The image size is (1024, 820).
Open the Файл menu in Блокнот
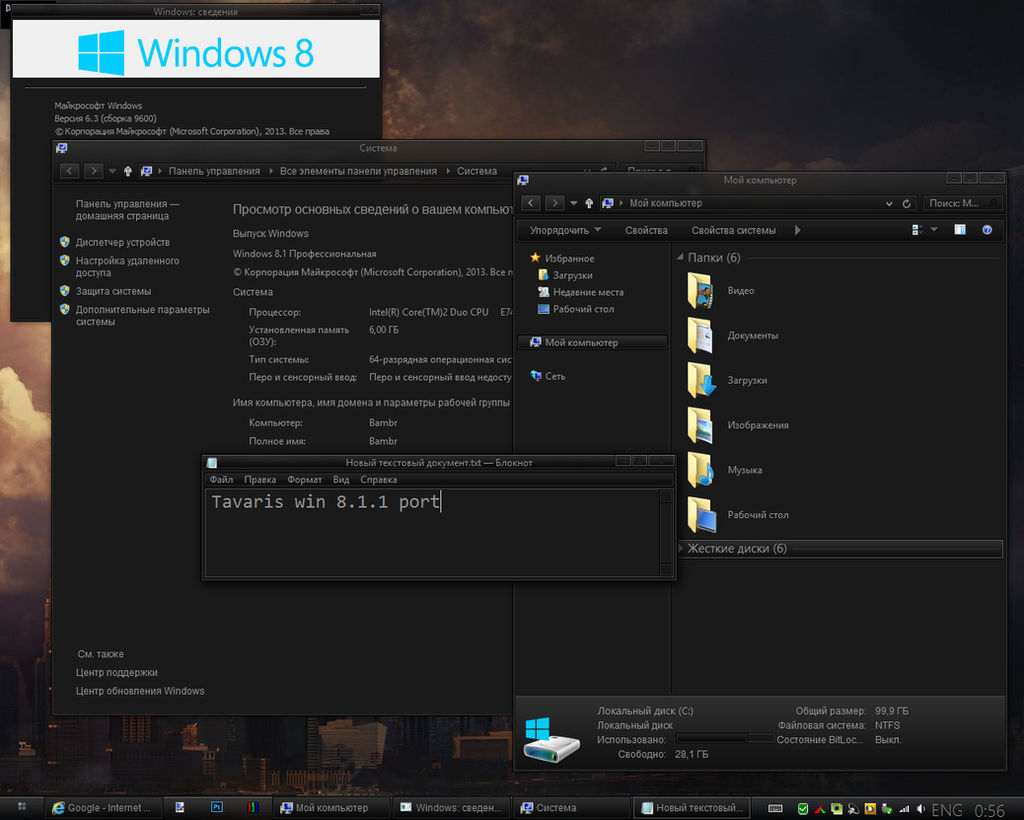(221, 480)
